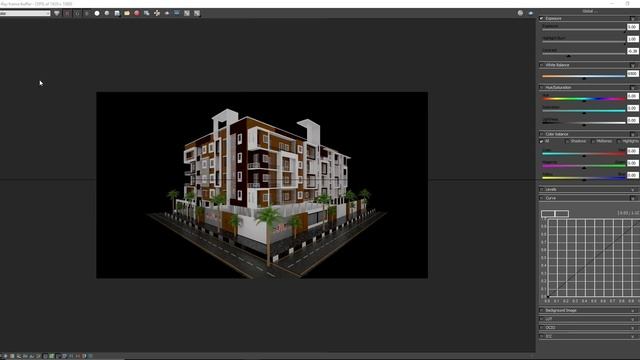This screenshot has width=640, height=360.
Task: Toggle the red channel view icon
Action: [x=67, y=13]
